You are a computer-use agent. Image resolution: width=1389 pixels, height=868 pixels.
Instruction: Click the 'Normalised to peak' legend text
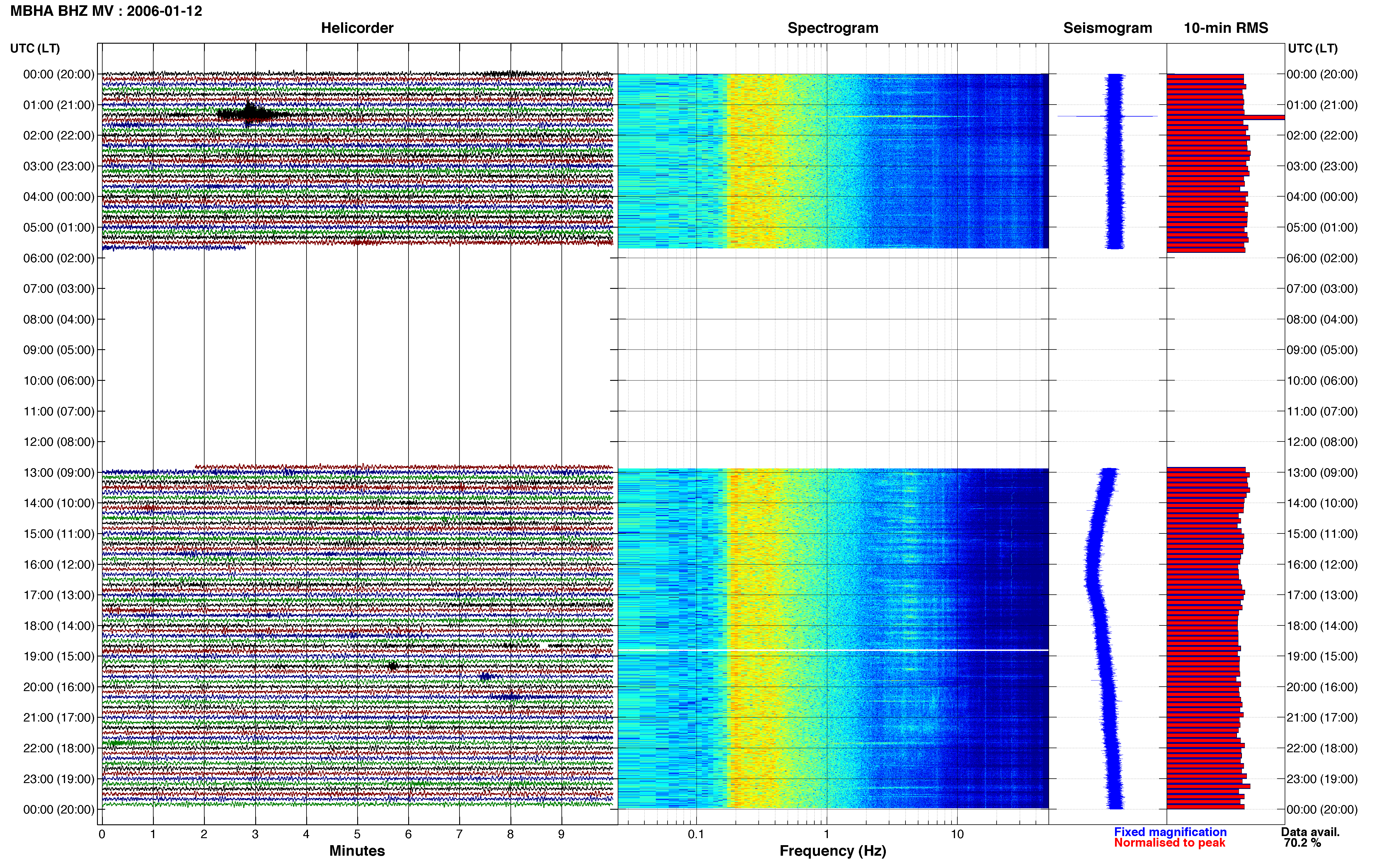(x=1170, y=843)
